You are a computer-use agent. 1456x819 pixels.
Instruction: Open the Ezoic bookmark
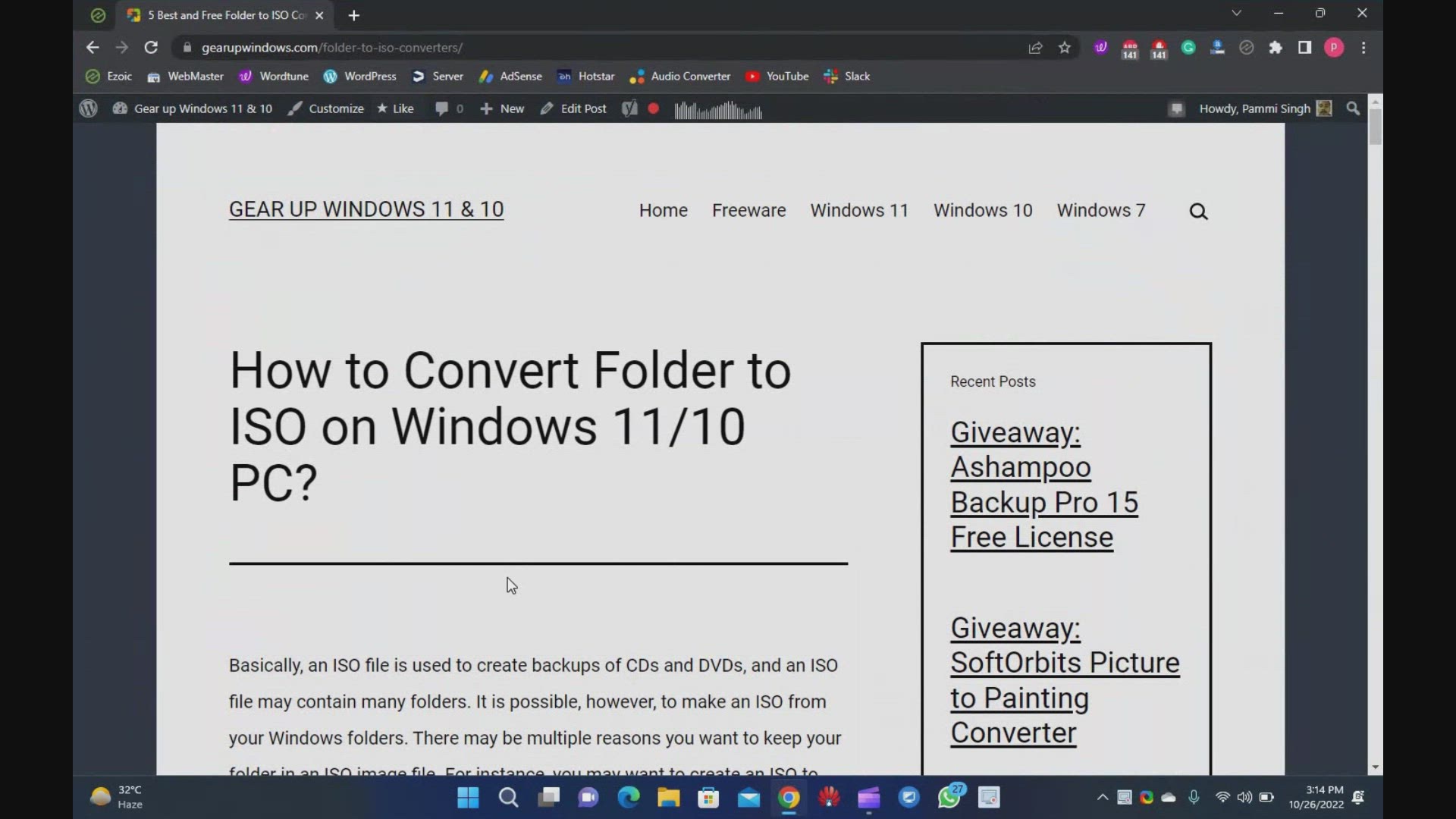pyautogui.click(x=109, y=77)
